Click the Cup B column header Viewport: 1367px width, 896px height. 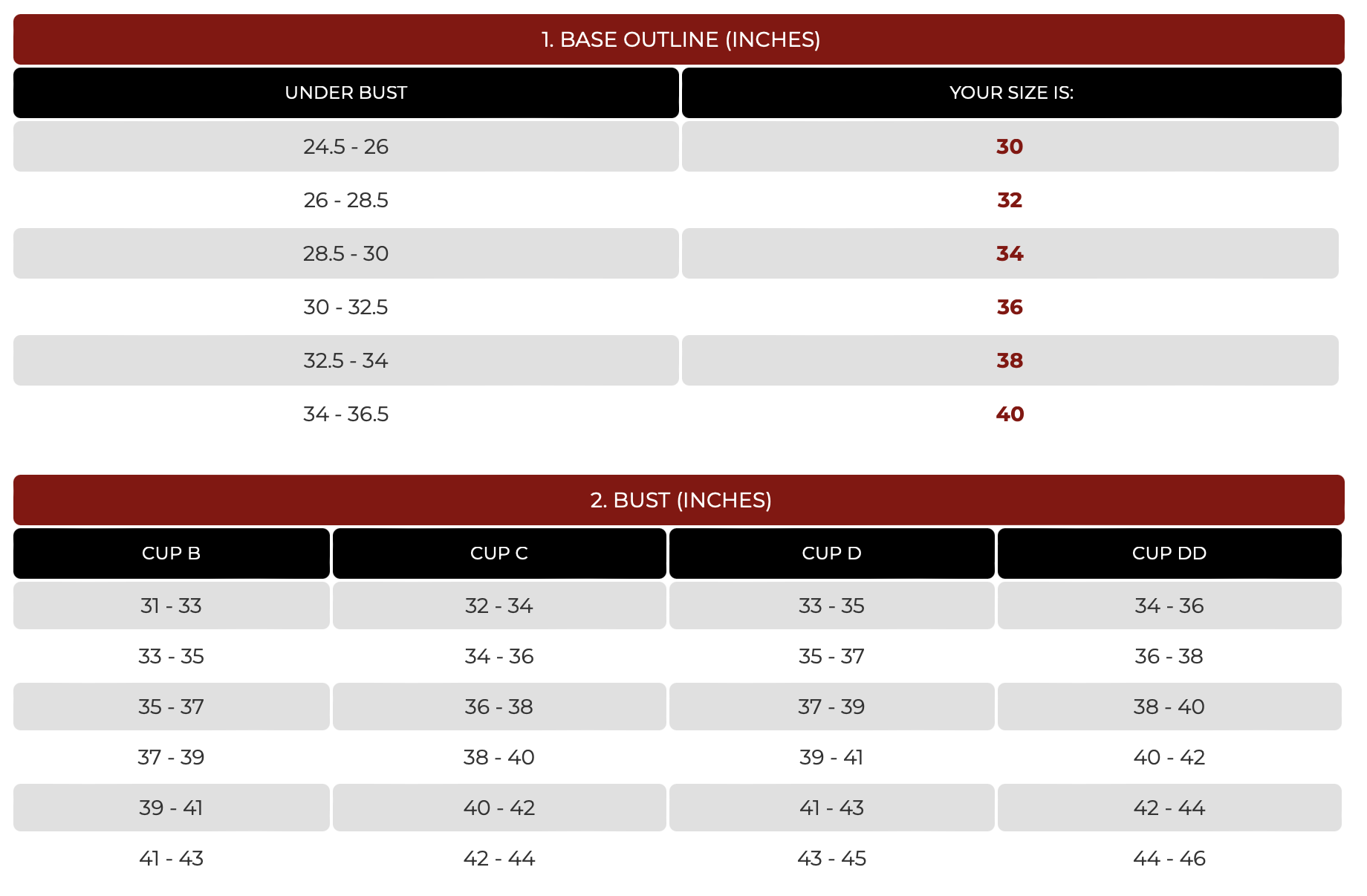click(172, 553)
